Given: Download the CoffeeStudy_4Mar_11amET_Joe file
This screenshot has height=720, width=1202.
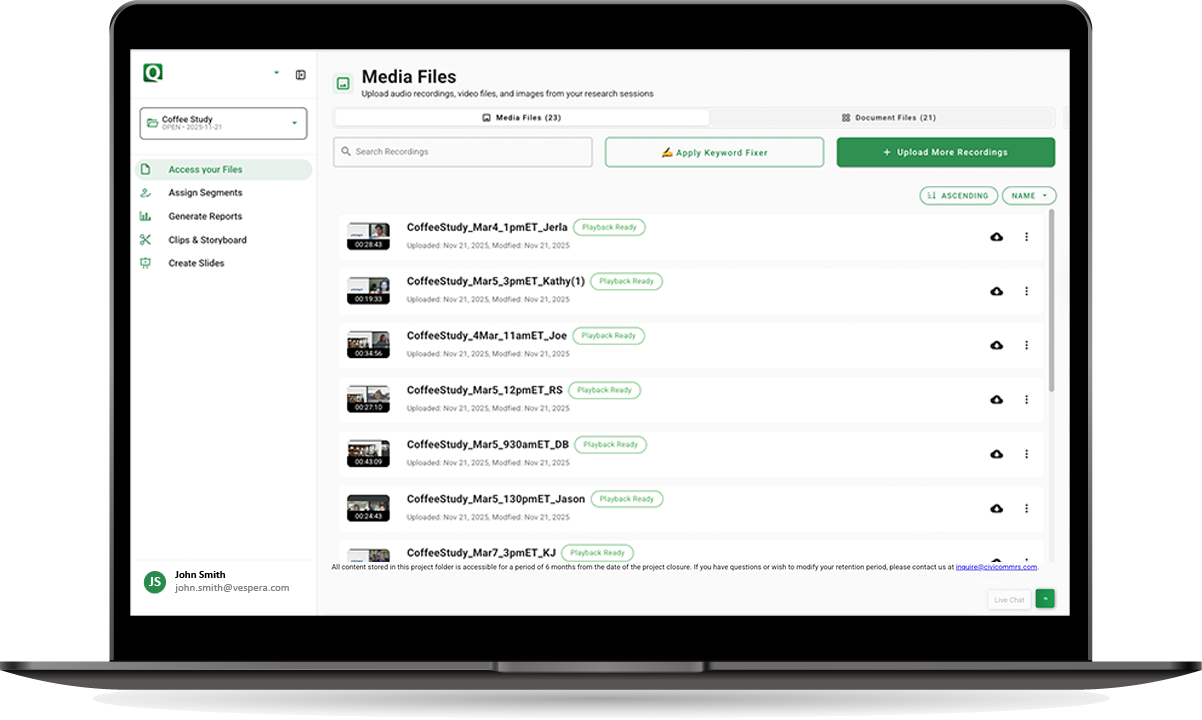Looking at the screenshot, I should point(996,345).
